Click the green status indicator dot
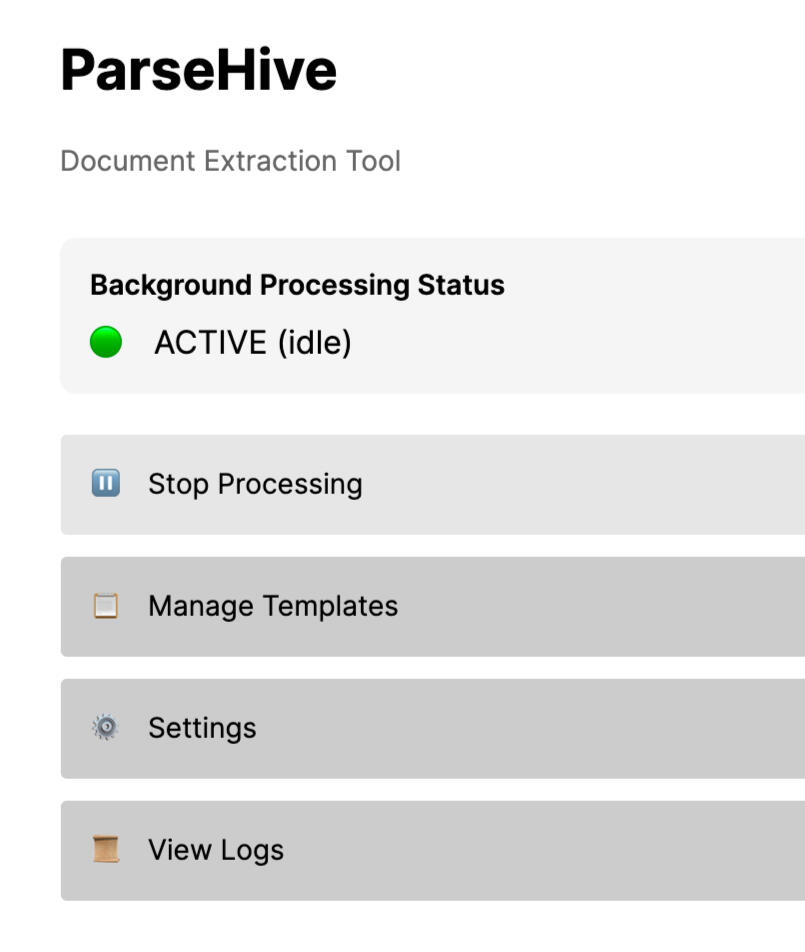The width and height of the screenshot is (805, 952). [106, 343]
